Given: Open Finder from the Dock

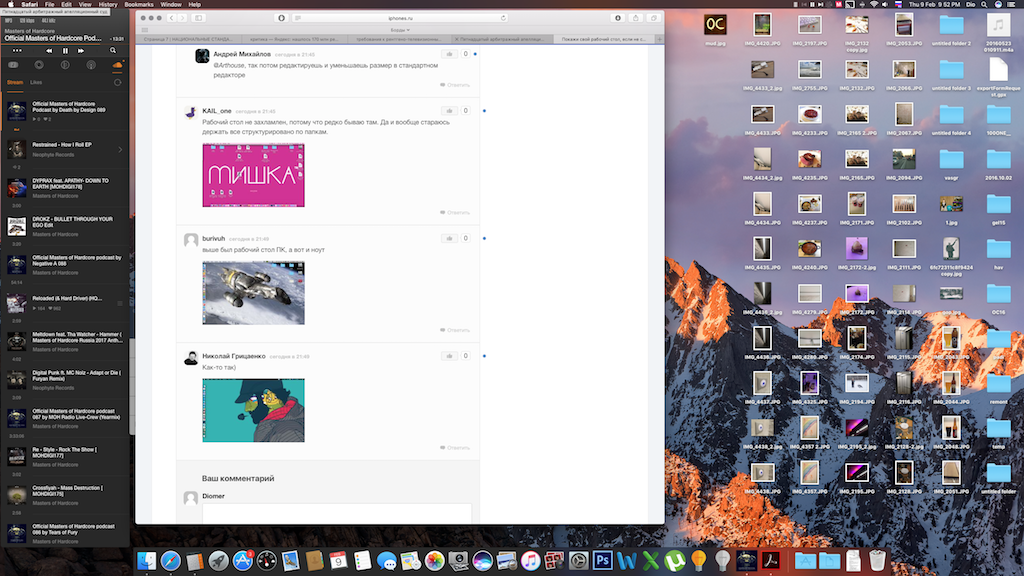Looking at the screenshot, I should 147,560.
